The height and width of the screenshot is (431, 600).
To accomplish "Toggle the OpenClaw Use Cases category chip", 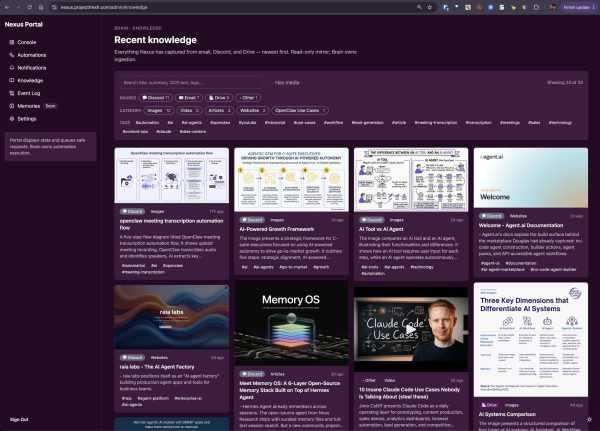I will tap(300, 110).
